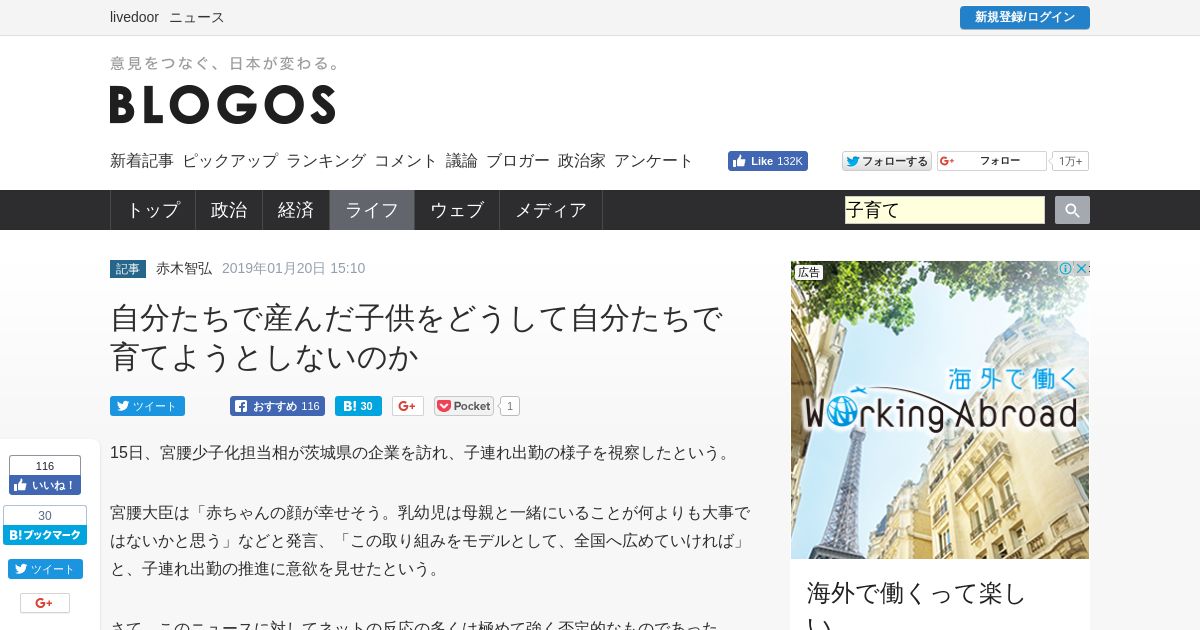Open the トップ tab
The height and width of the screenshot is (630, 1200).
(153, 210)
